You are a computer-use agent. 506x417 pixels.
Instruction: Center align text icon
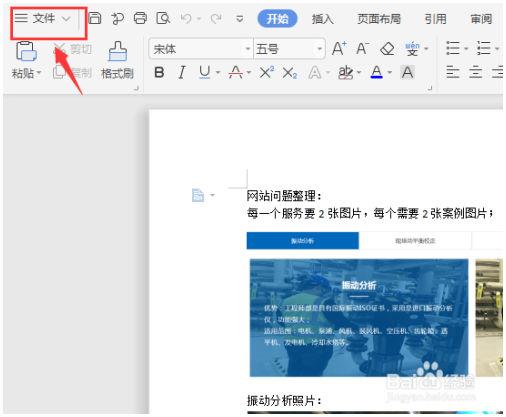[476, 72]
